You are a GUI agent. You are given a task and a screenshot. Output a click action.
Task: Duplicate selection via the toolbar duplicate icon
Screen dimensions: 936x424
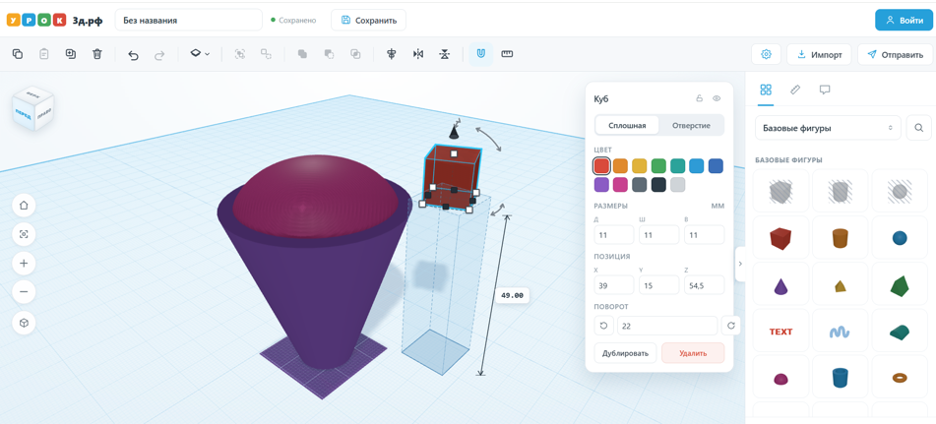(x=70, y=54)
